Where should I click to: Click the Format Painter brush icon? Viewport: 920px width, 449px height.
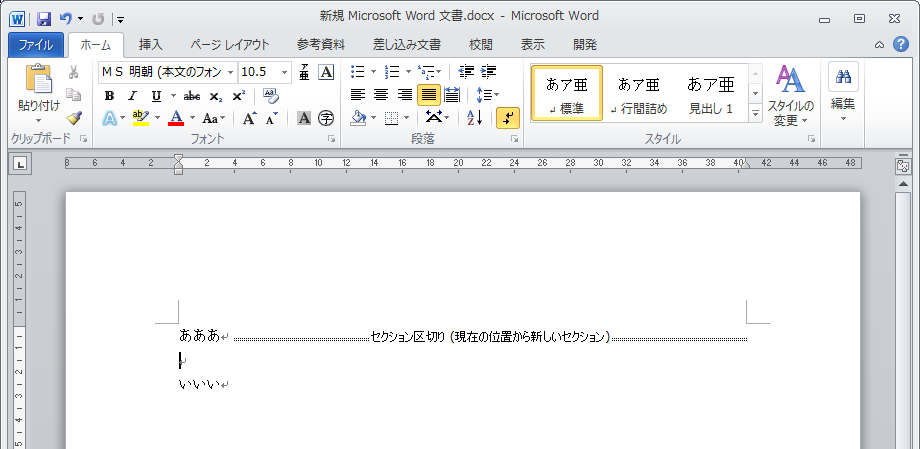73,118
